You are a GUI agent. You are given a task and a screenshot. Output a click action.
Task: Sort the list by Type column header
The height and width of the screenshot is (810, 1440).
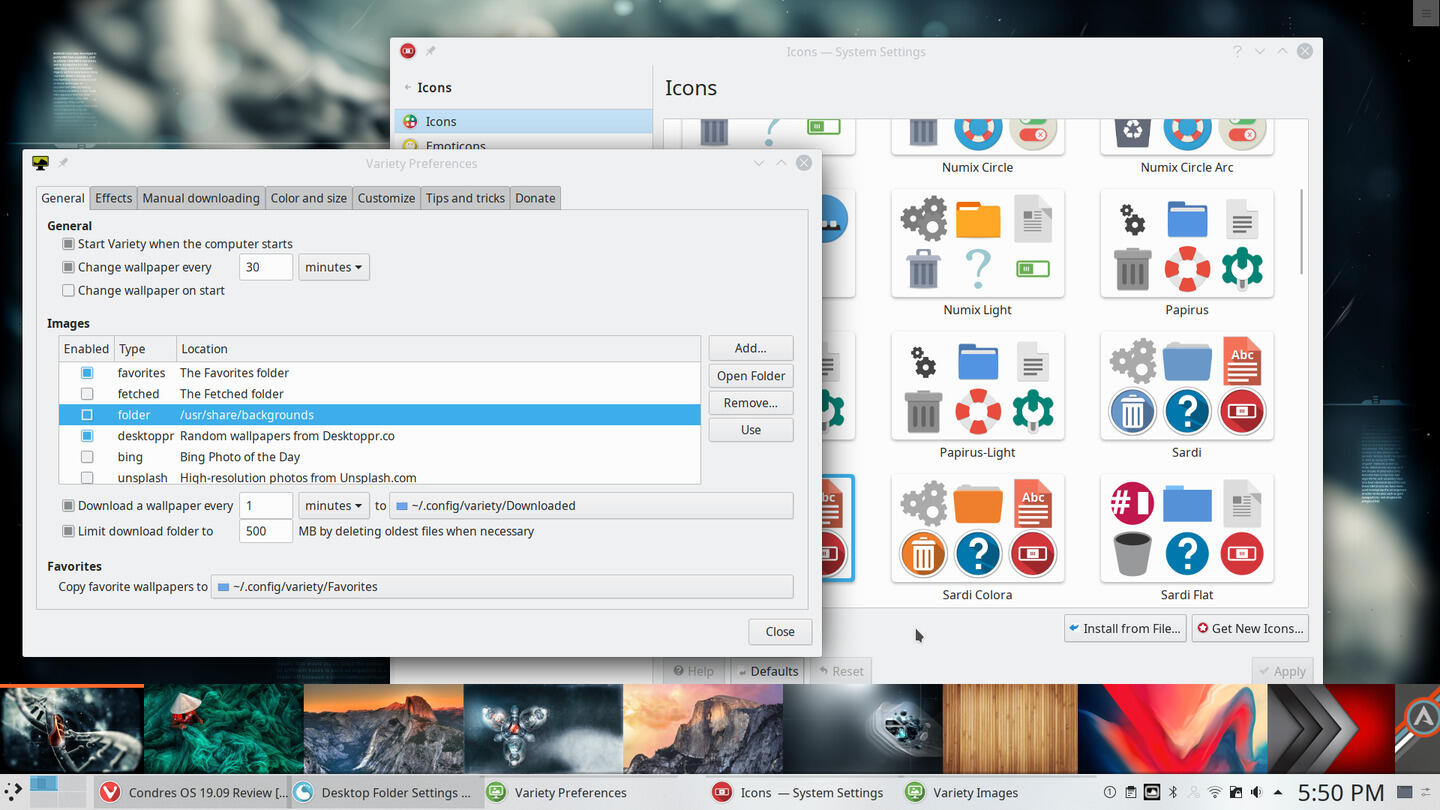point(145,349)
